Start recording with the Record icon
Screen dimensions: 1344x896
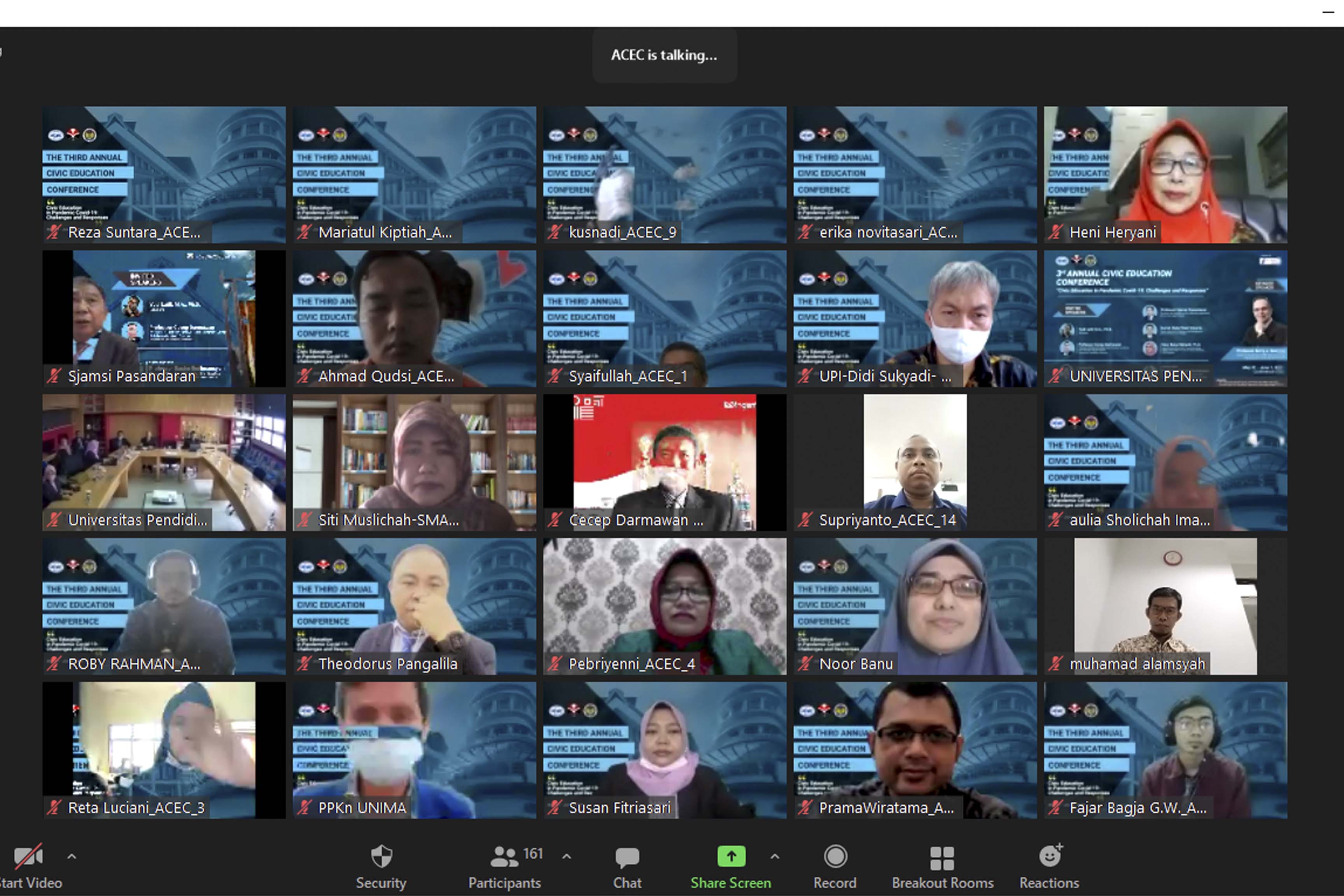835,857
